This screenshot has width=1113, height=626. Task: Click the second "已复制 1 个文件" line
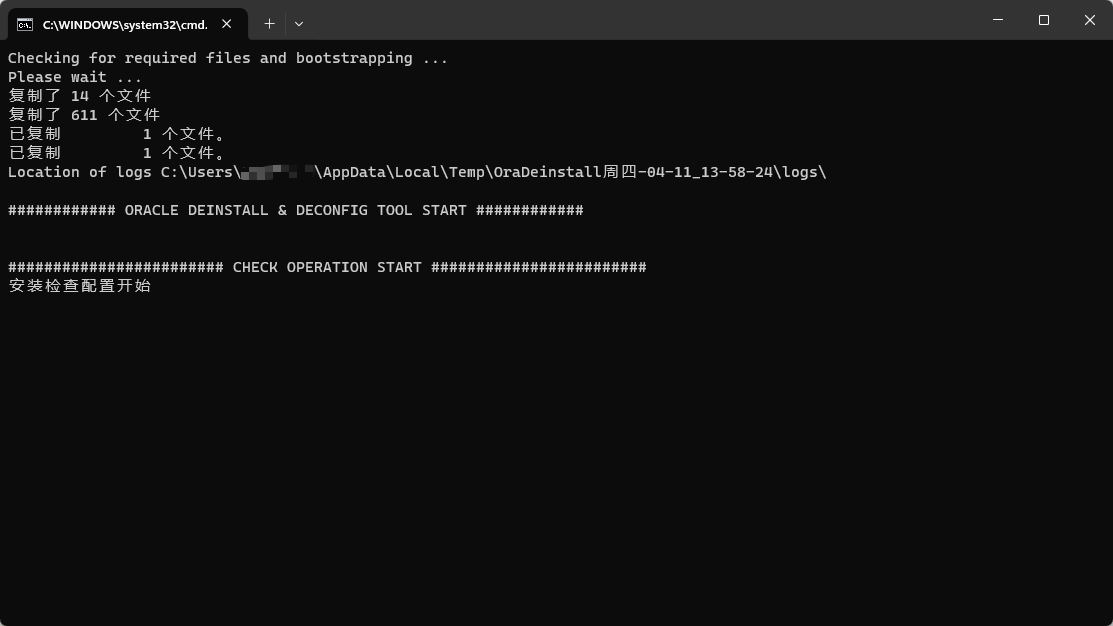[117, 153]
